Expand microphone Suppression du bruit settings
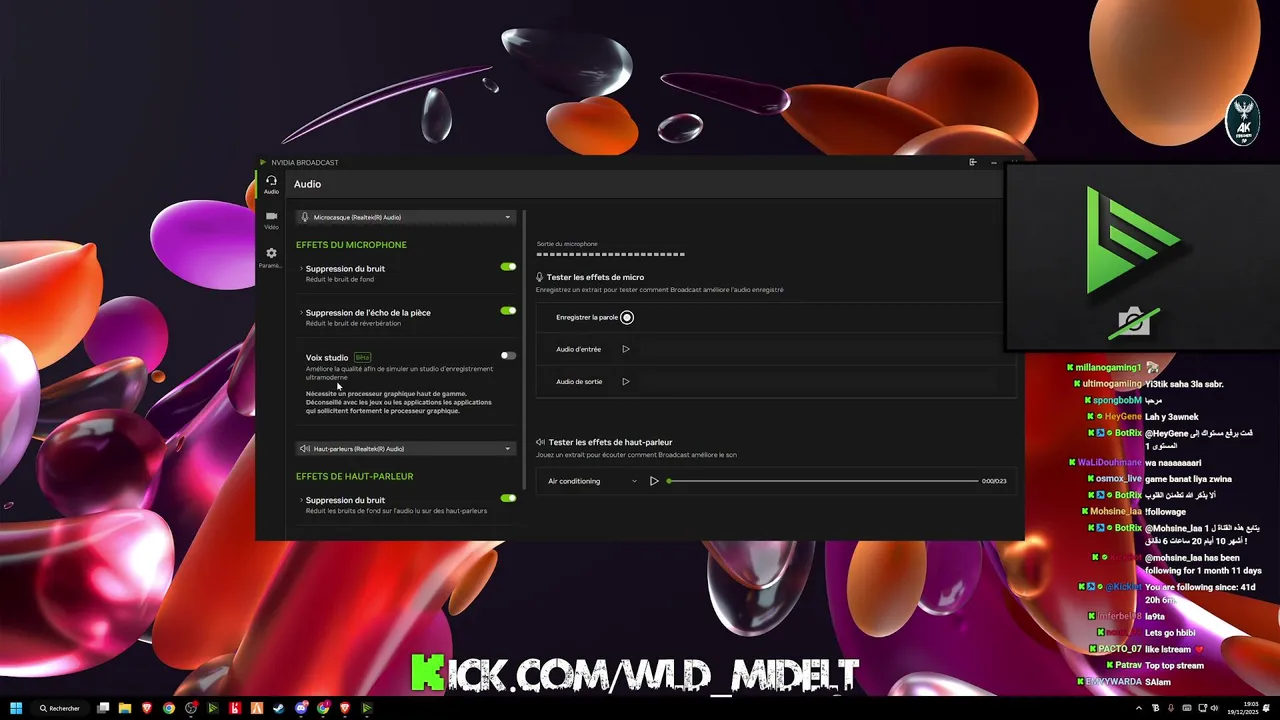The width and height of the screenshot is (1280, 720). (x=301, y=268)
